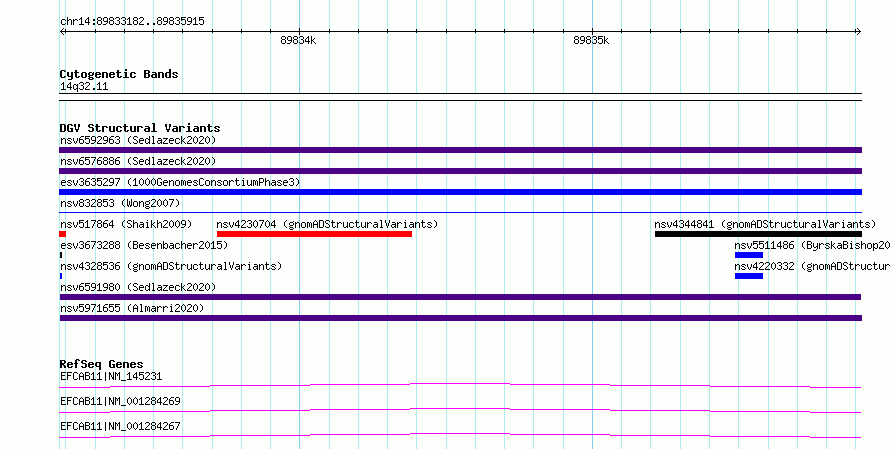Image resolution: width=890 pixels, height=449 pixels.
Task: Open the nsv4230704 gnomAD variant label
Action: point(327,224)
